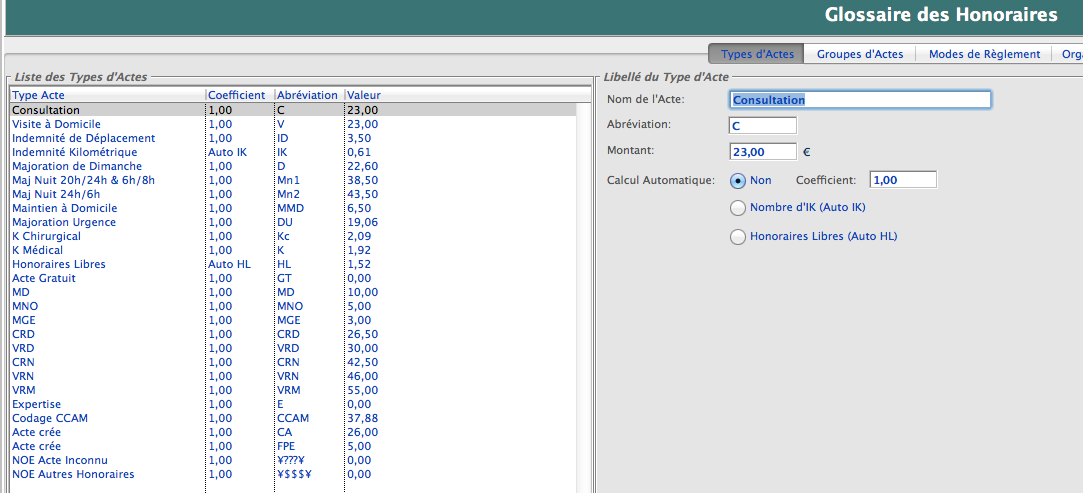This screenshot has height=493, width=1083.
Task: Select the K Chirurgical row
Action: tap(294, 236)
